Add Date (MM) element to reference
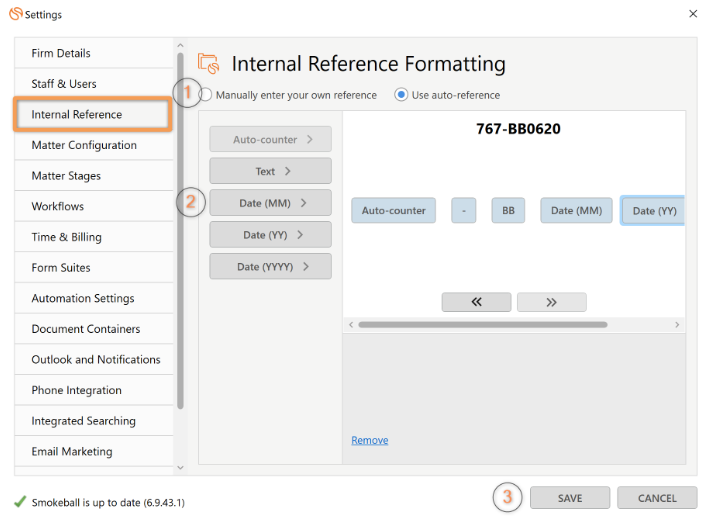Viewport: 709px width, 521px height. [x=270, y=203]
